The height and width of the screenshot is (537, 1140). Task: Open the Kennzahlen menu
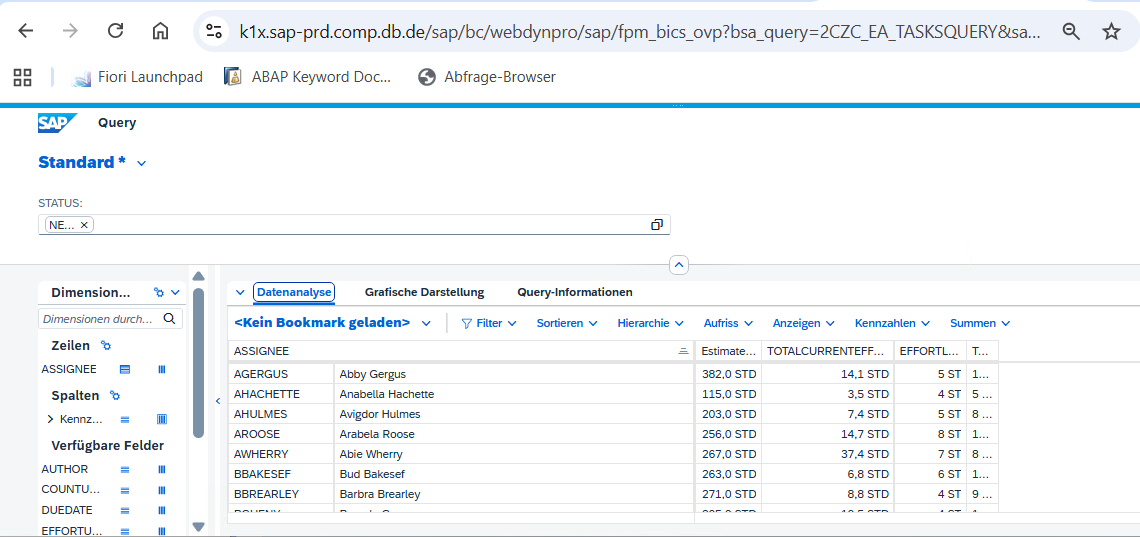coord(893,323)
